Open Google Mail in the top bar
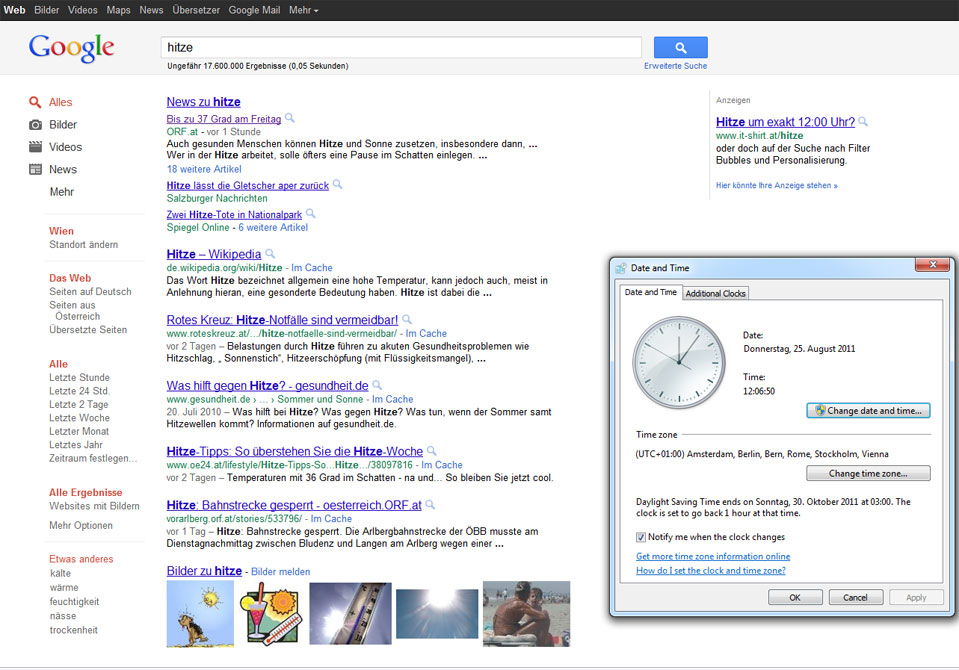The width and height of the screenshot is (959, 670). pyautogui.click(x=254, y=10)
